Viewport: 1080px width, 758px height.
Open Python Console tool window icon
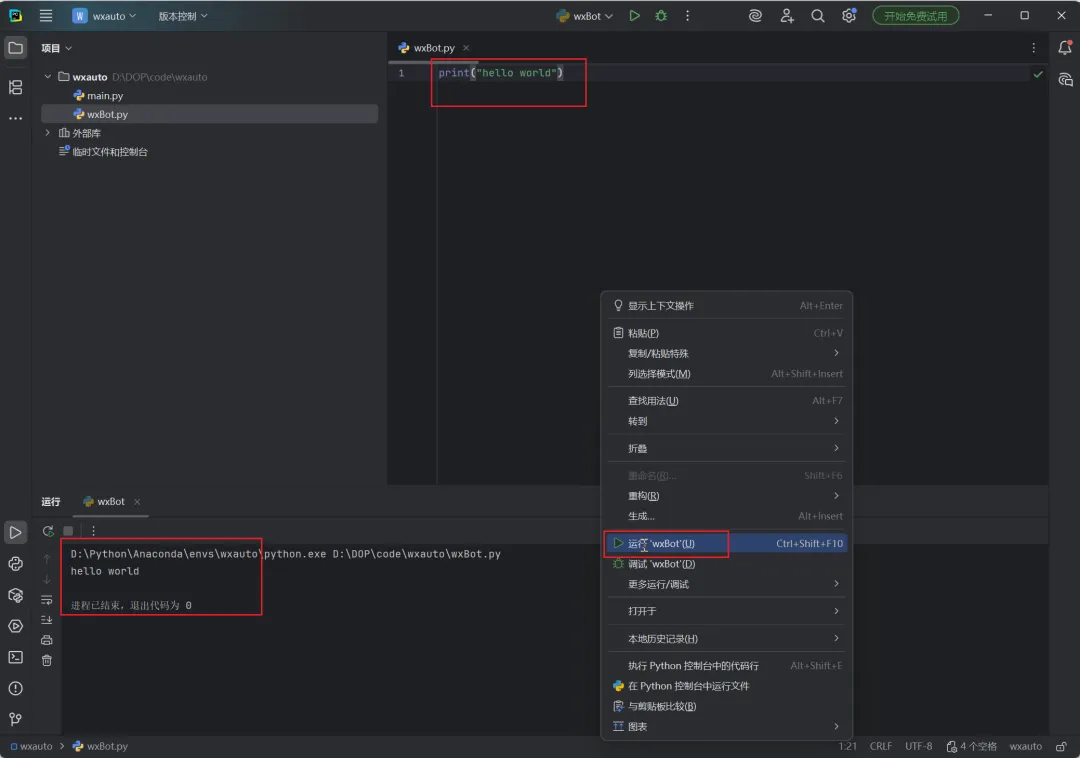[15, 564]
